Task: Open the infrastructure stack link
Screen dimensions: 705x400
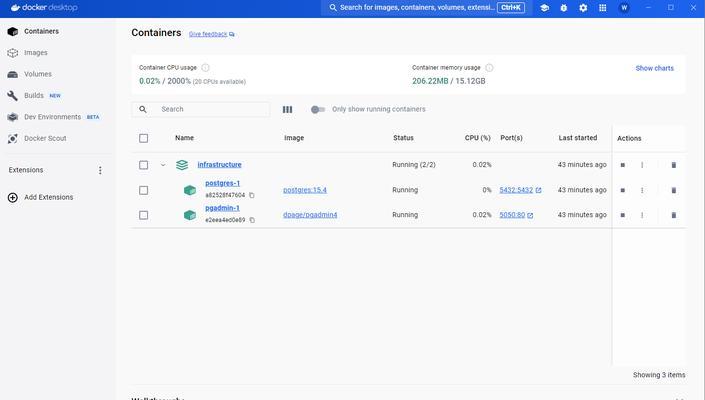Action: click(219, 164)
